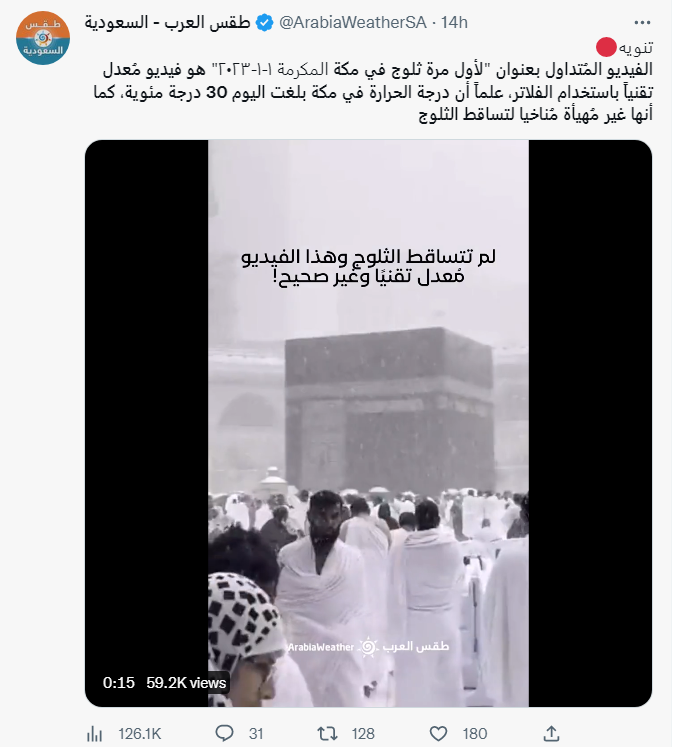The height and width of the screenshot is (747, 685).
Task: Open the 180 likes count
Action: point(474,734)
